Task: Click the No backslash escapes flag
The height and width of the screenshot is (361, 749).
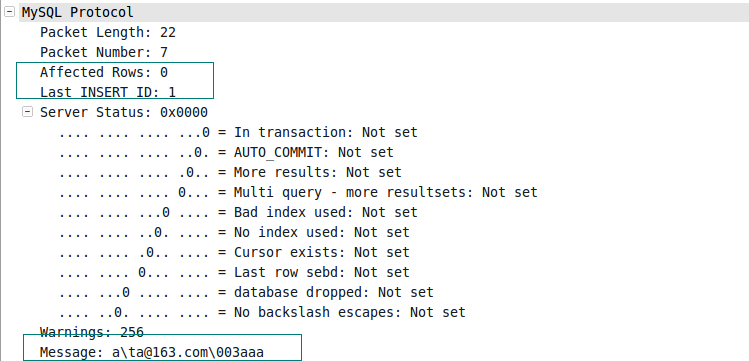Action: 262,312
